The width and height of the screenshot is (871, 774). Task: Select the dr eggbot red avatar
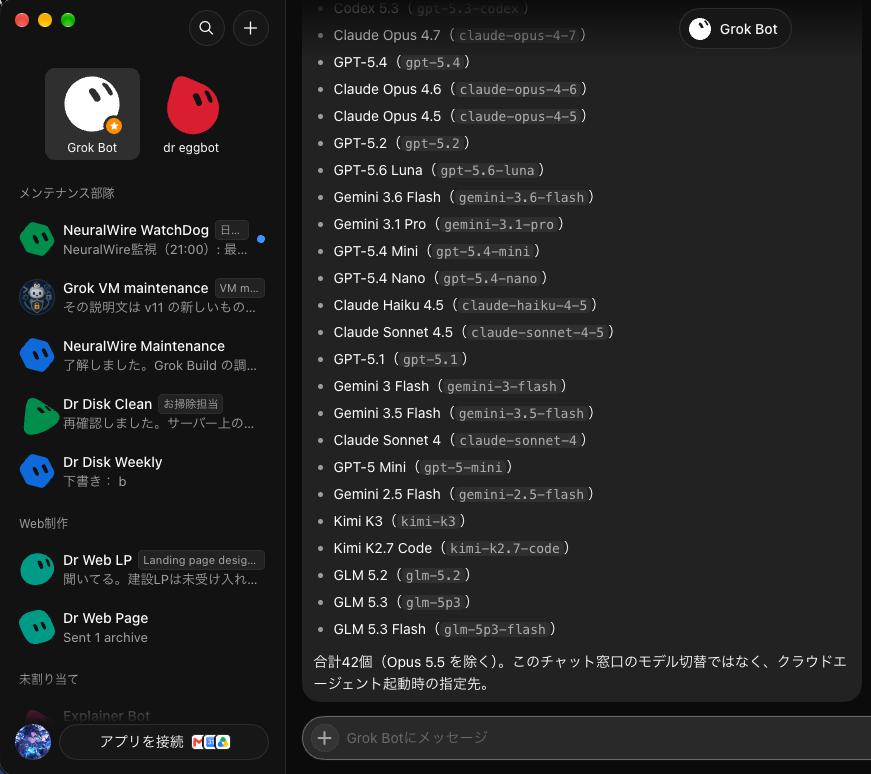tap(193, 106)
